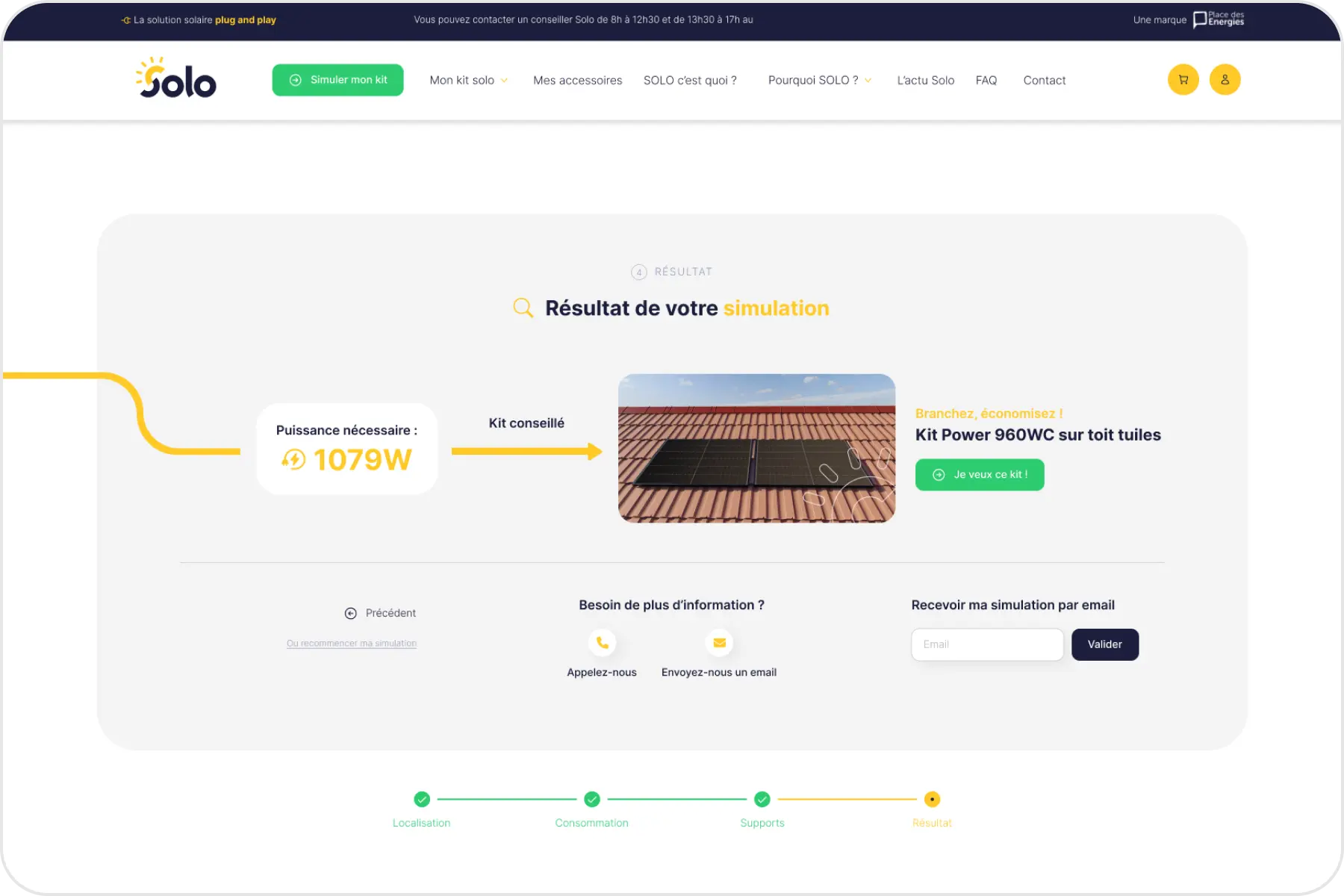Click Je veux ce kit ! button
The image size is (1344, 896).
click(x=980, y=475)
